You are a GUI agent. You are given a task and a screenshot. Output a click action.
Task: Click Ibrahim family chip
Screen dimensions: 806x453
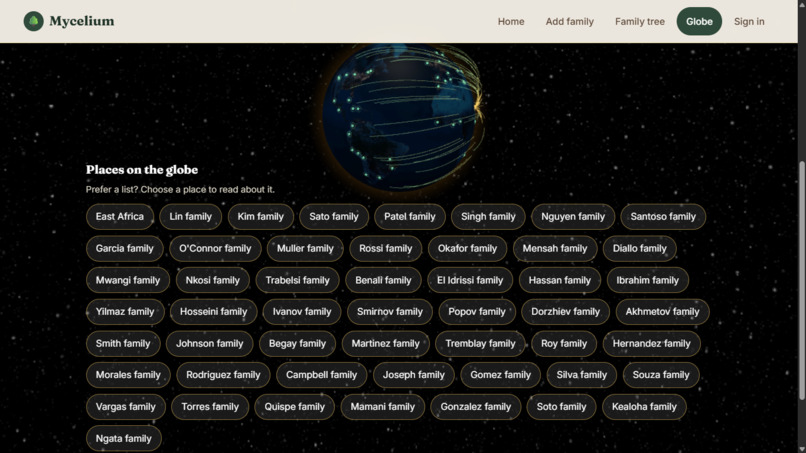coord(647,280)
